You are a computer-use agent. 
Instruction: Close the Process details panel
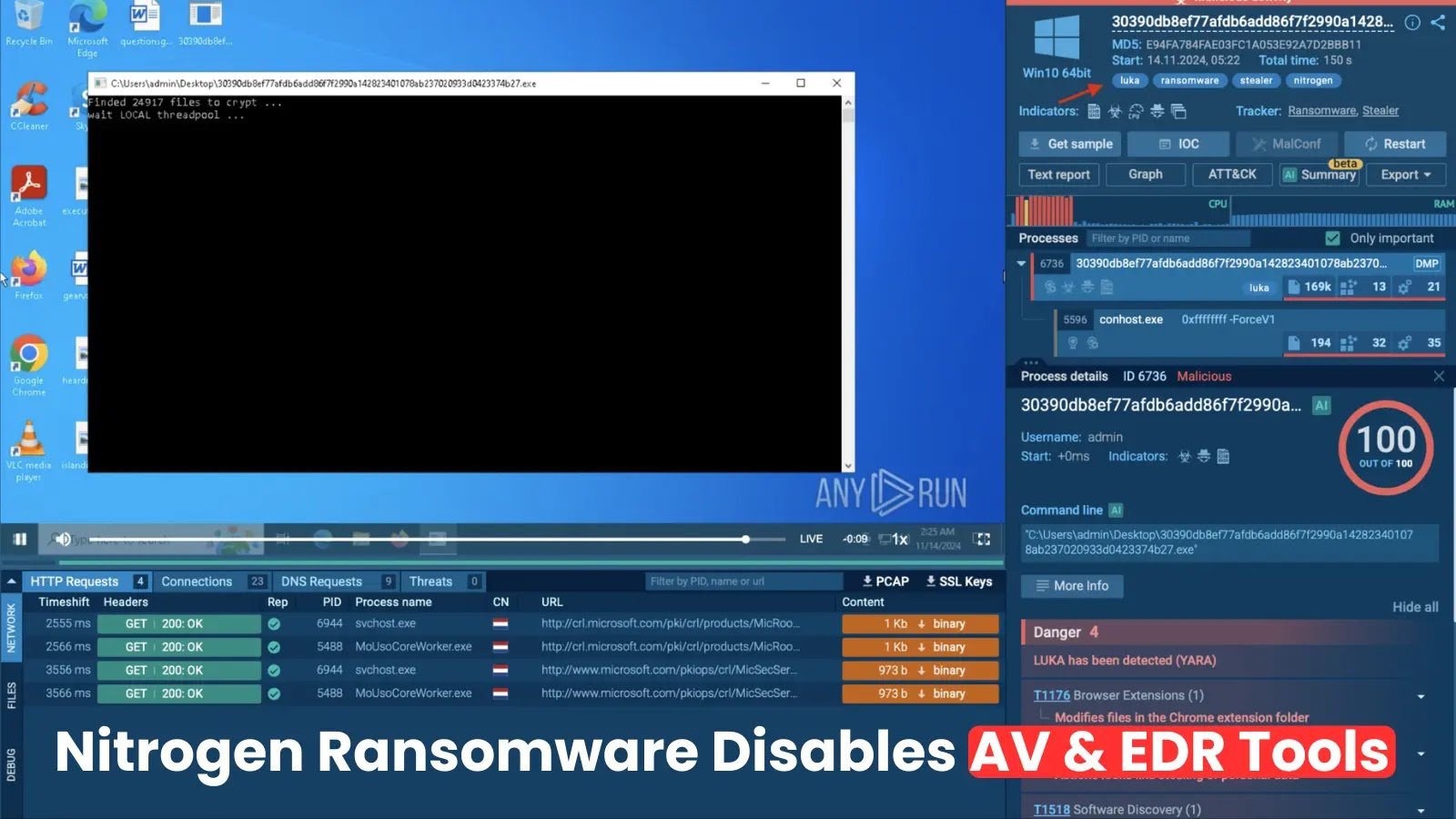[1439, 376]
